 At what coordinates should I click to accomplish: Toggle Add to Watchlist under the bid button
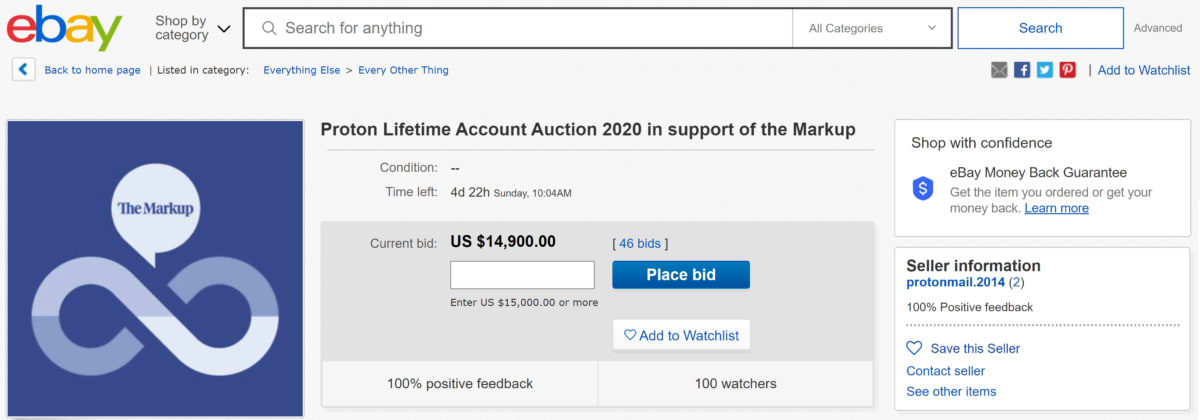click(x=681, y=335)
